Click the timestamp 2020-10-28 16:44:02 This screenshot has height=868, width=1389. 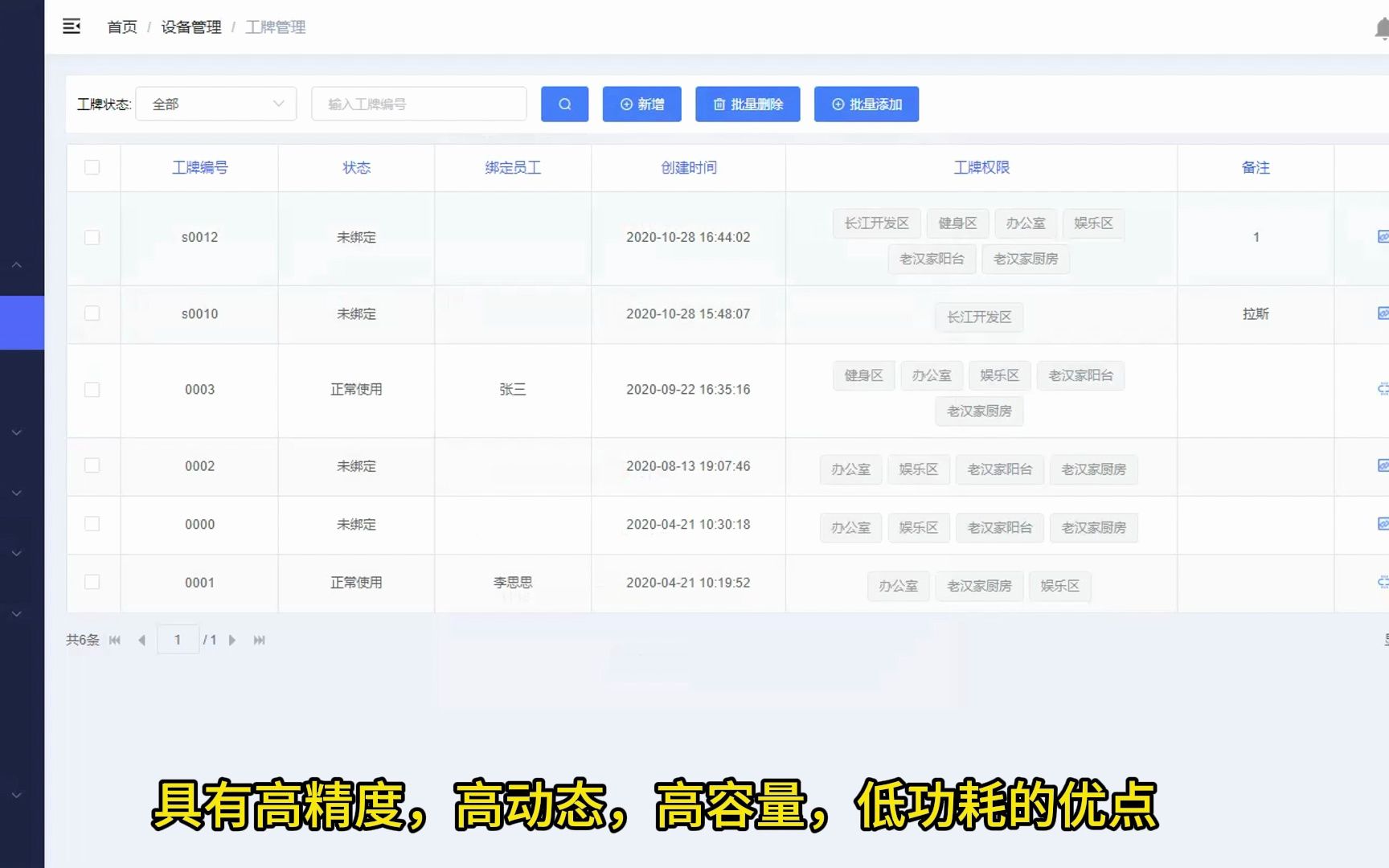(x=688, y=237)
